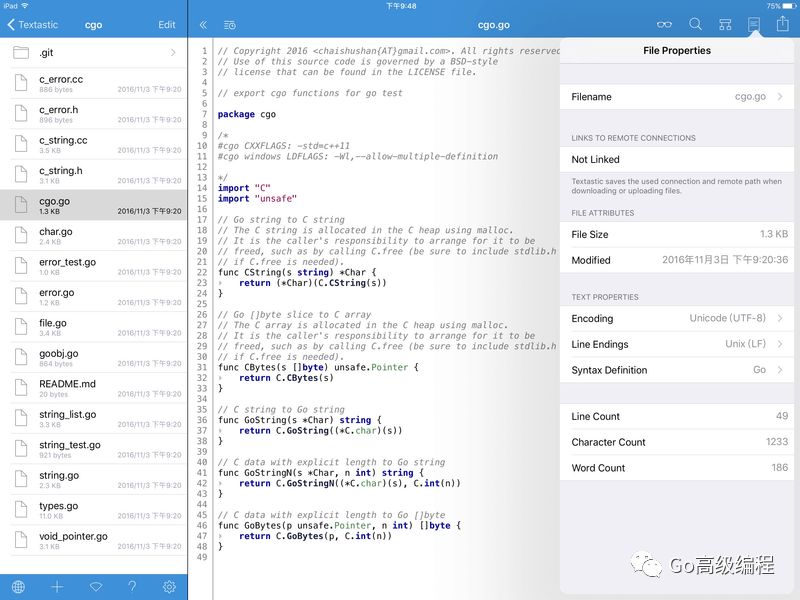Open the Filename row to rename
Viewport: 800px width, 600px height.
tap(677, 97)
